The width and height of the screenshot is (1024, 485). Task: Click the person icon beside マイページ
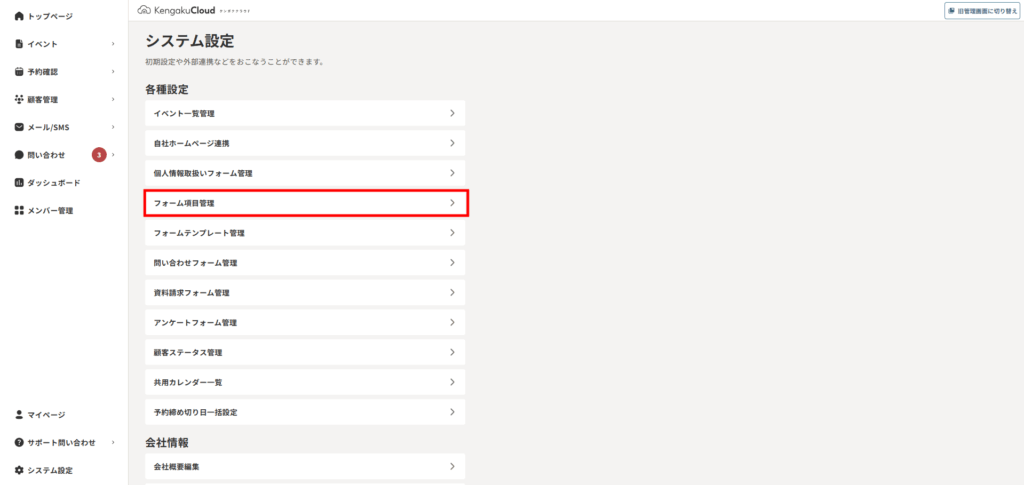(x=19, y=415)
